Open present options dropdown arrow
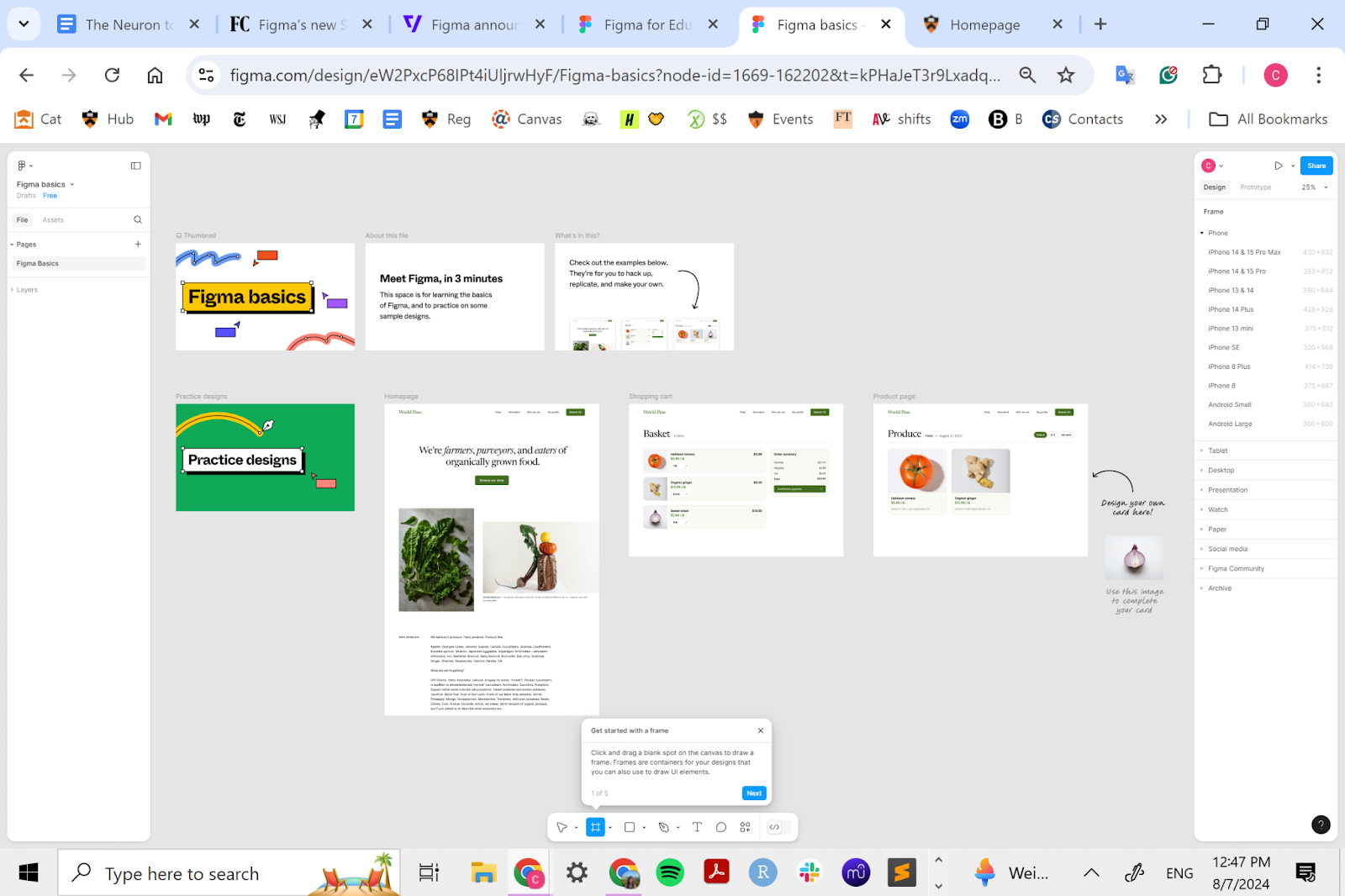Viewport: 1345px width, 896px height. pos(1293,166)
